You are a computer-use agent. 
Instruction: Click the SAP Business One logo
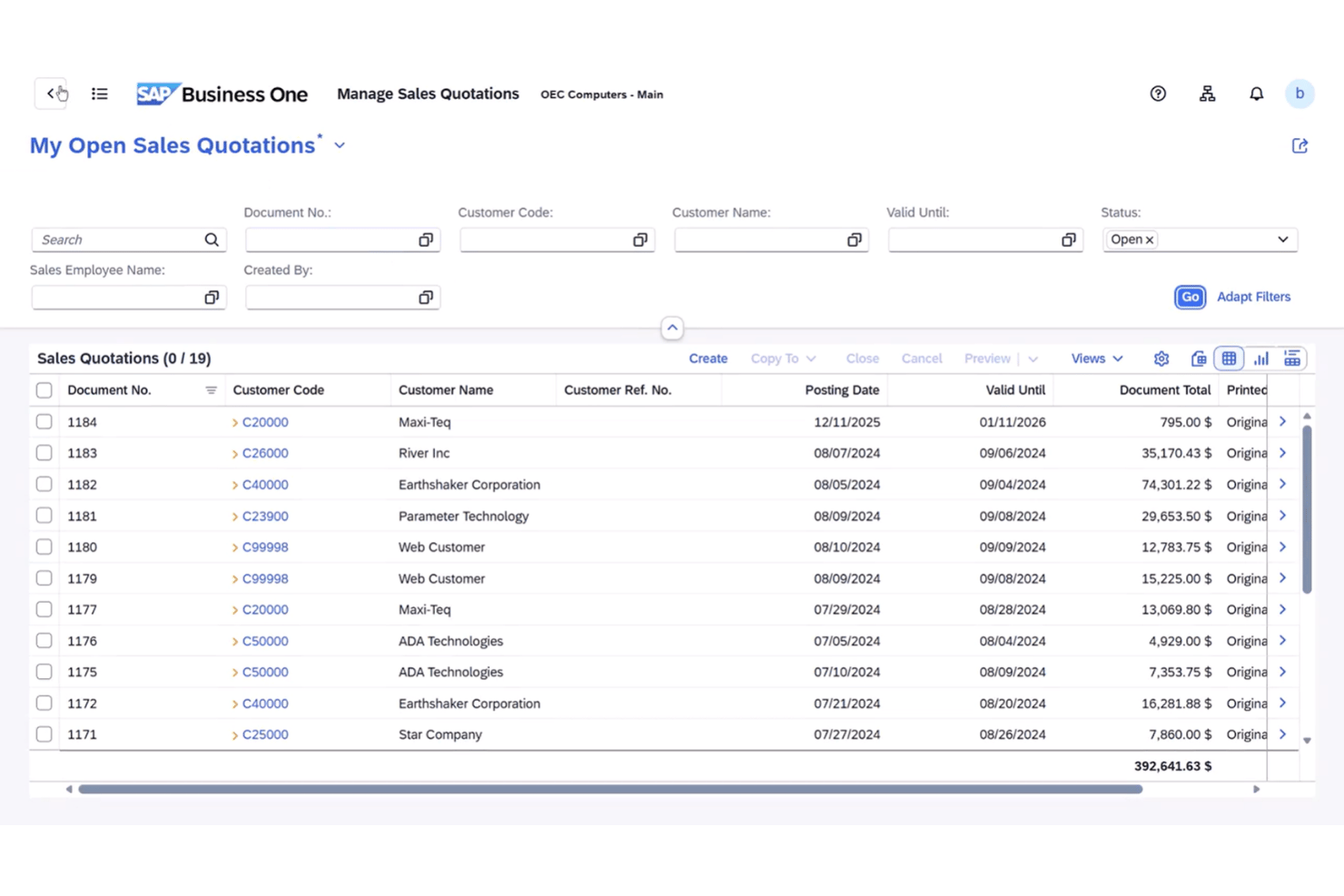[222, 94]
